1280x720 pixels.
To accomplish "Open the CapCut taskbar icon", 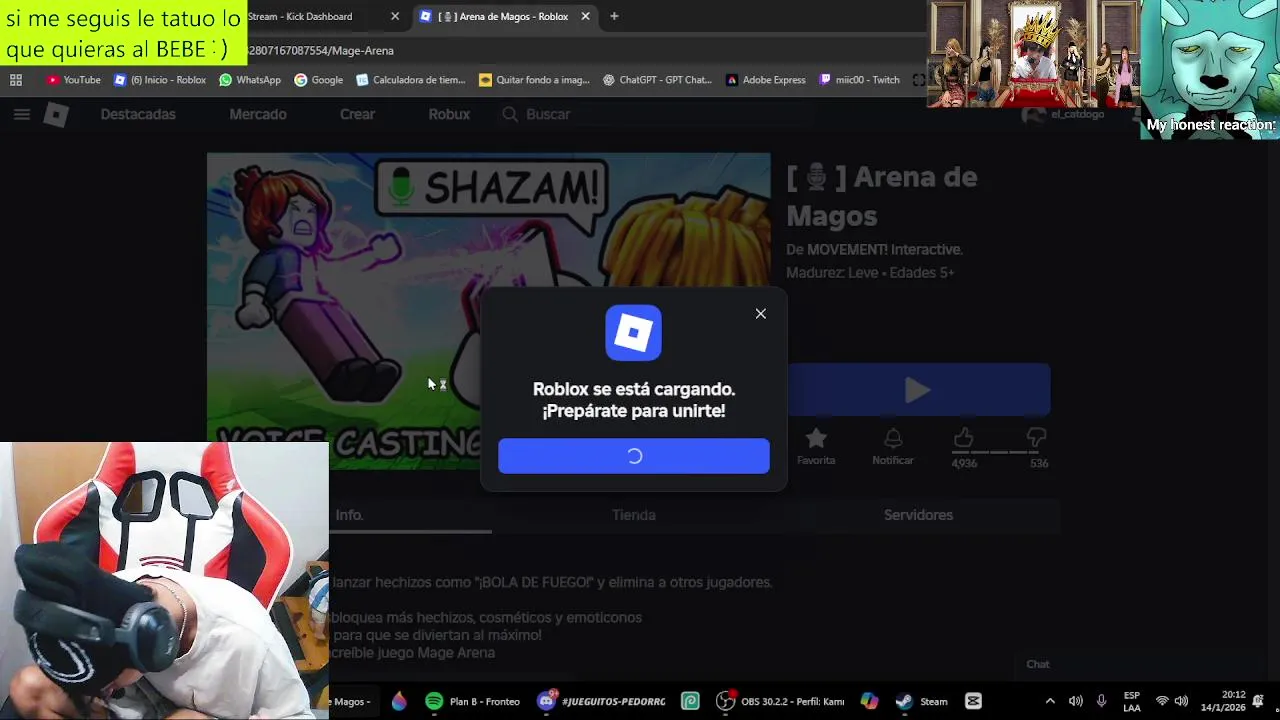I will pyautogui.click(x=973, y=701).
